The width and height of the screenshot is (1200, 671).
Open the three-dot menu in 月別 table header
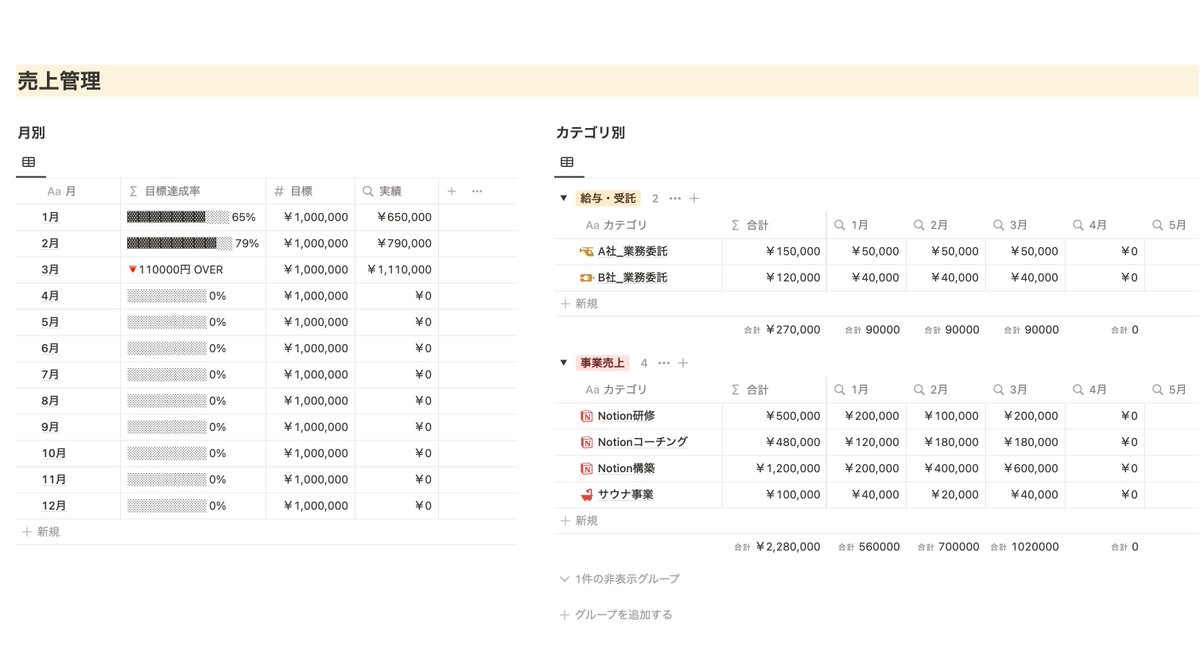click(x=477, y=191)
